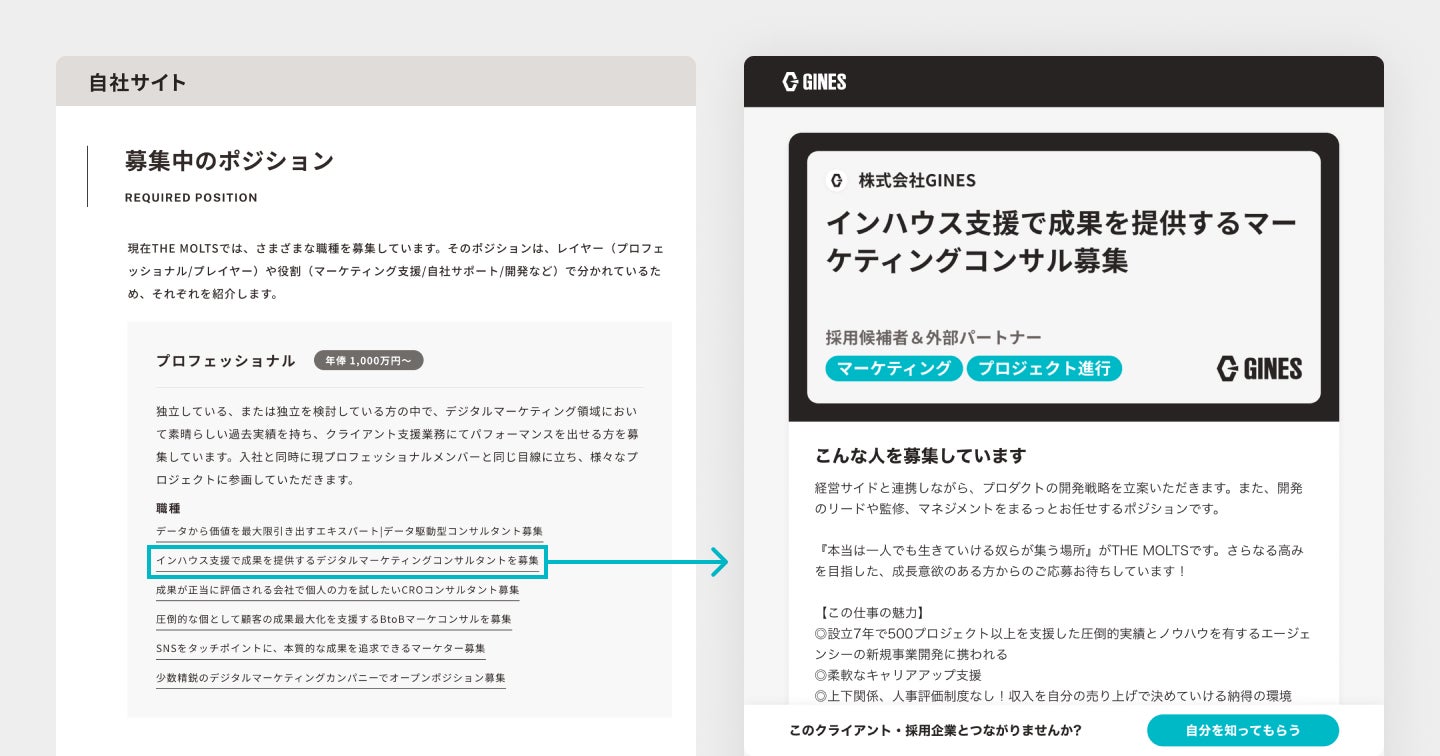Click the line starting ◎上下関係、人事評価制度なし
This screenshot has width=1440, height=756.
tap(1053, 696)
